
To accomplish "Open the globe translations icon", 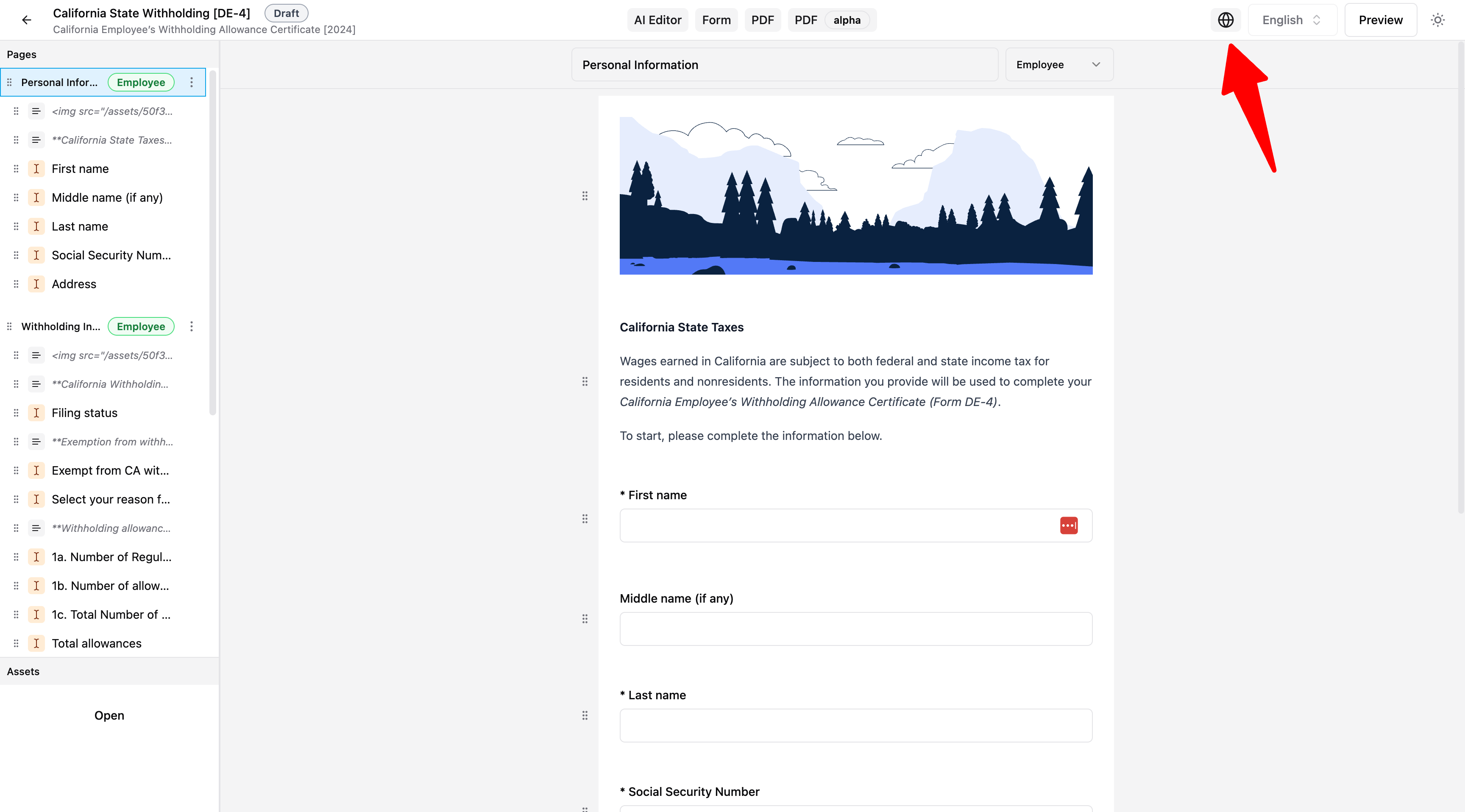I will 1225,20.
